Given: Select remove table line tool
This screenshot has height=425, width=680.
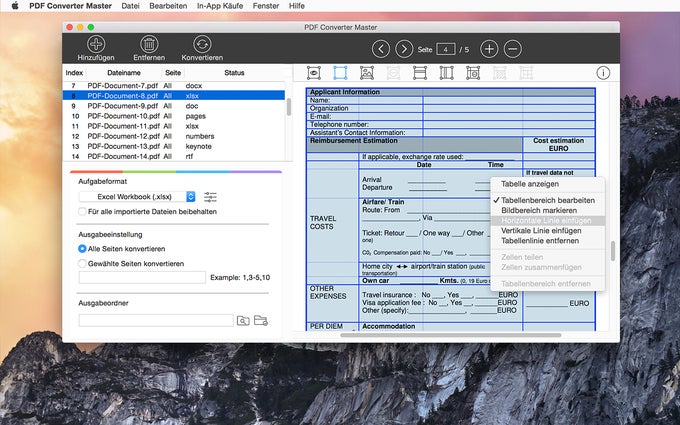Looking at the screenshot, I should pos(473,73).
